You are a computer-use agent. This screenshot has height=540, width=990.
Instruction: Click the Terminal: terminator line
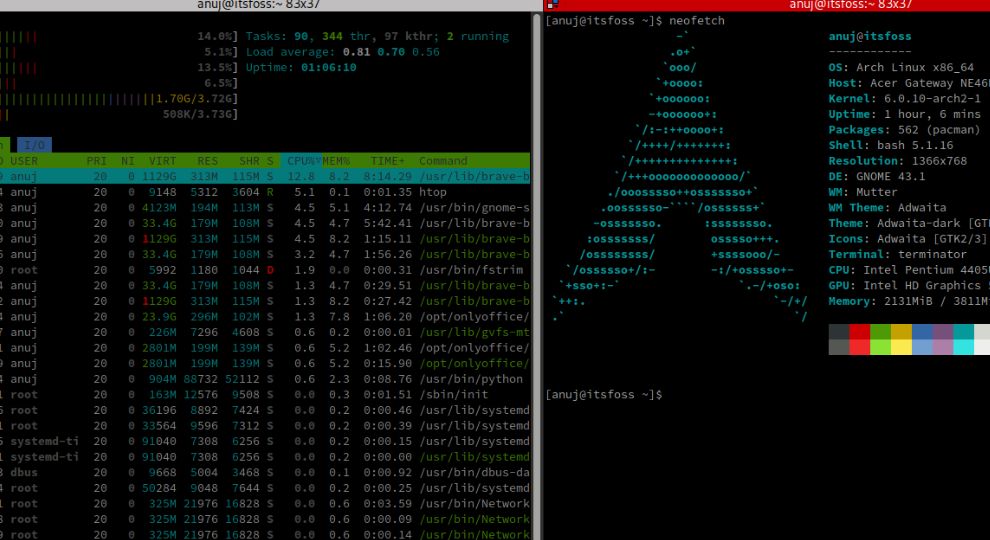coord(898,255)
